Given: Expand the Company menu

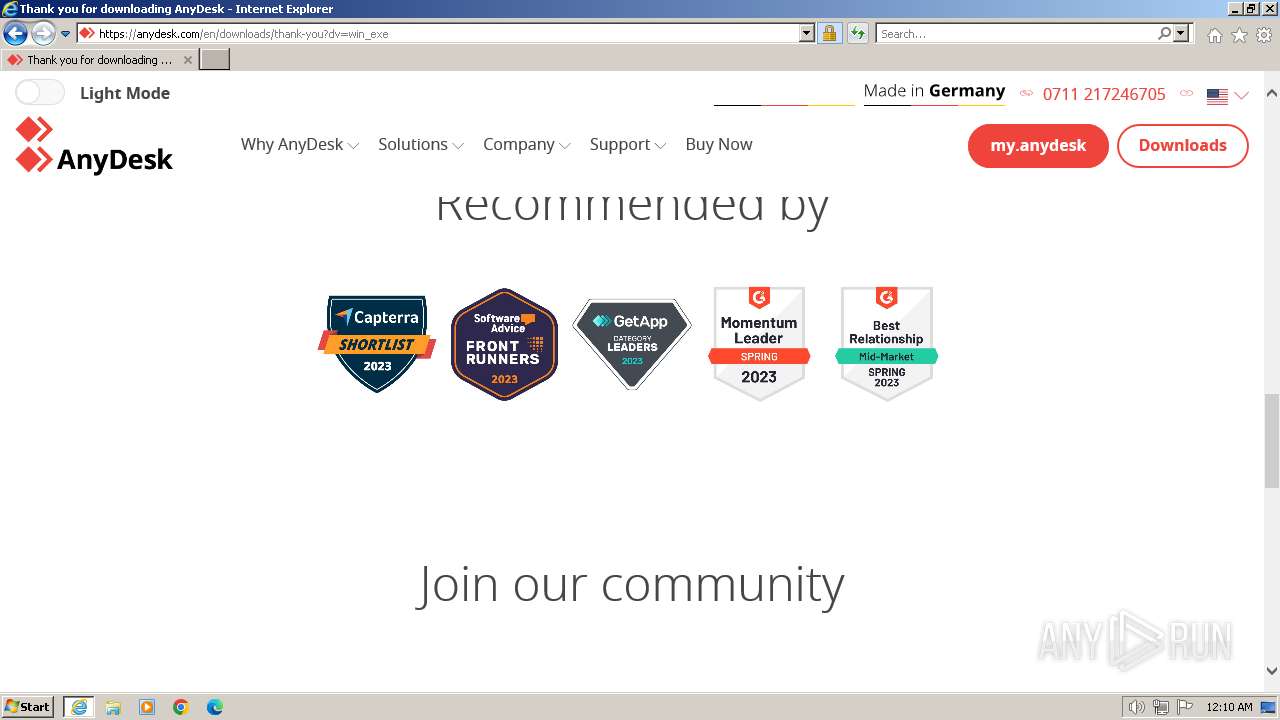Looking at the screenshot, I should [526, 144].
